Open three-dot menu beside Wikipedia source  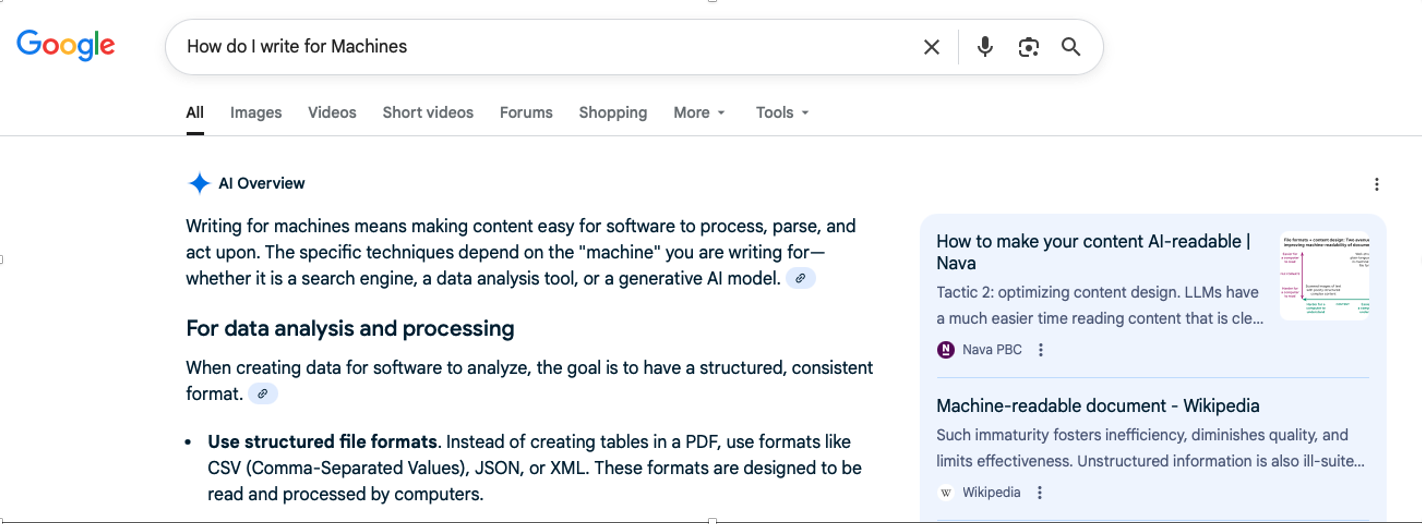tap(1040, 493)
